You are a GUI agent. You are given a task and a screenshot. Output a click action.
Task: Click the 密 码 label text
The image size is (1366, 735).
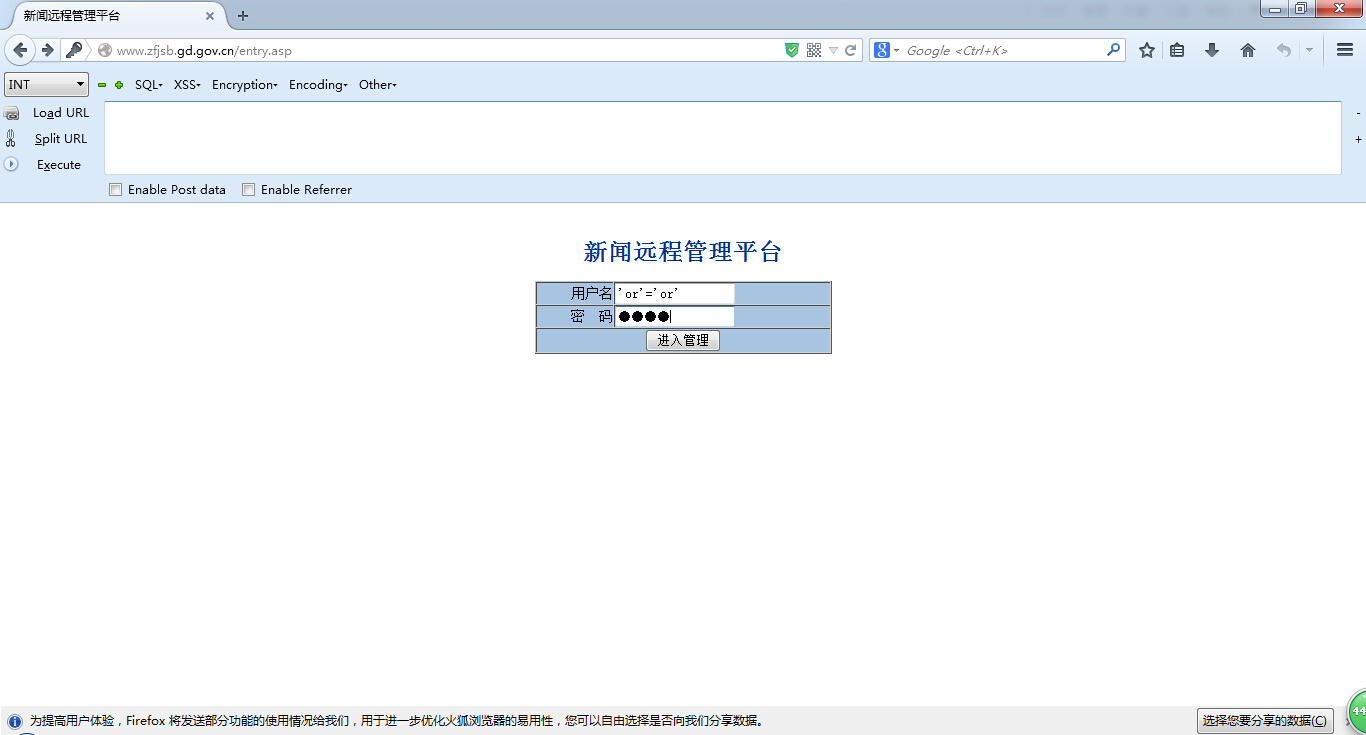pos(591,317)
